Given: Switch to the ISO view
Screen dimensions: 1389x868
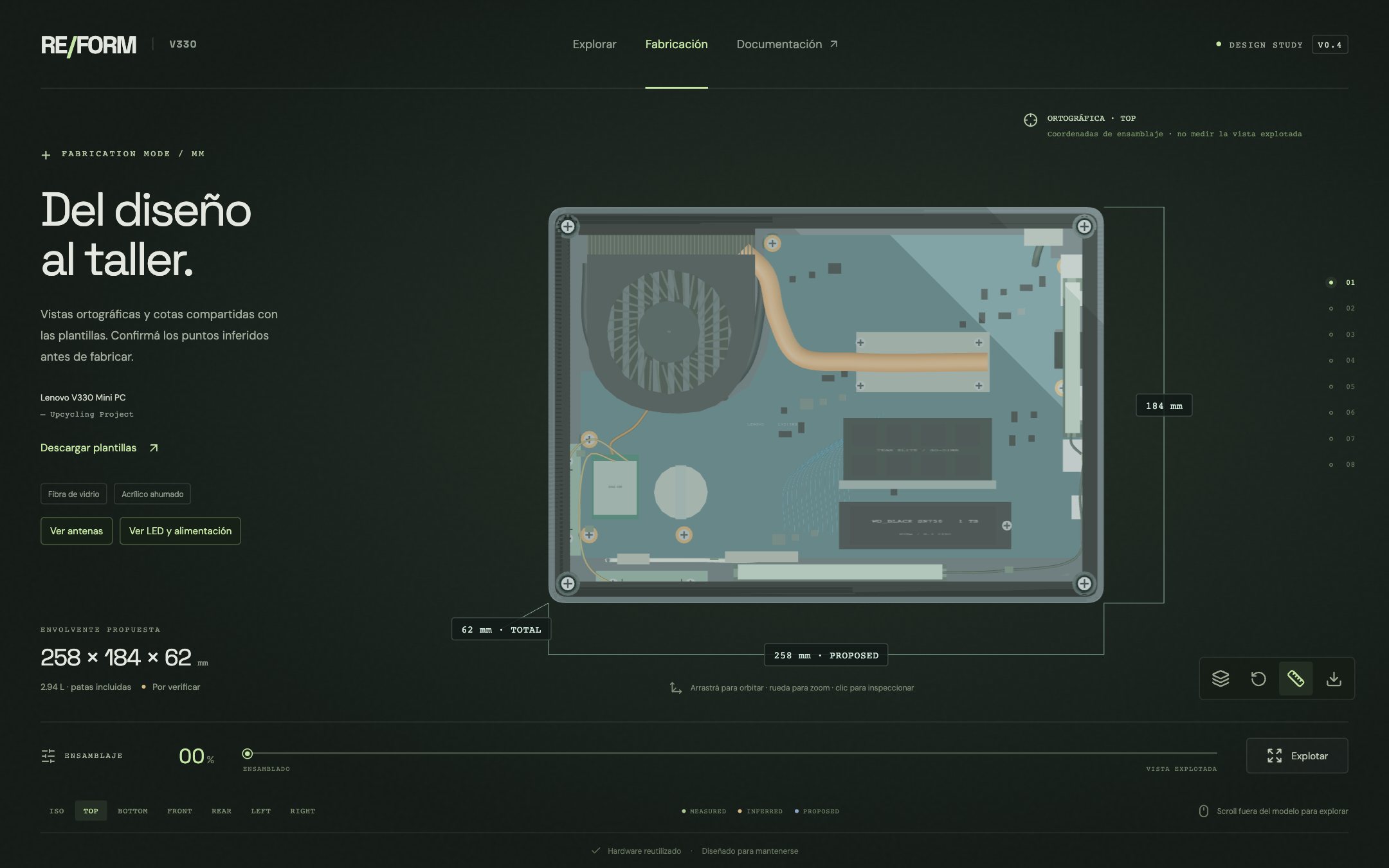Looking at the screenshot, I should tap(57, 811).
